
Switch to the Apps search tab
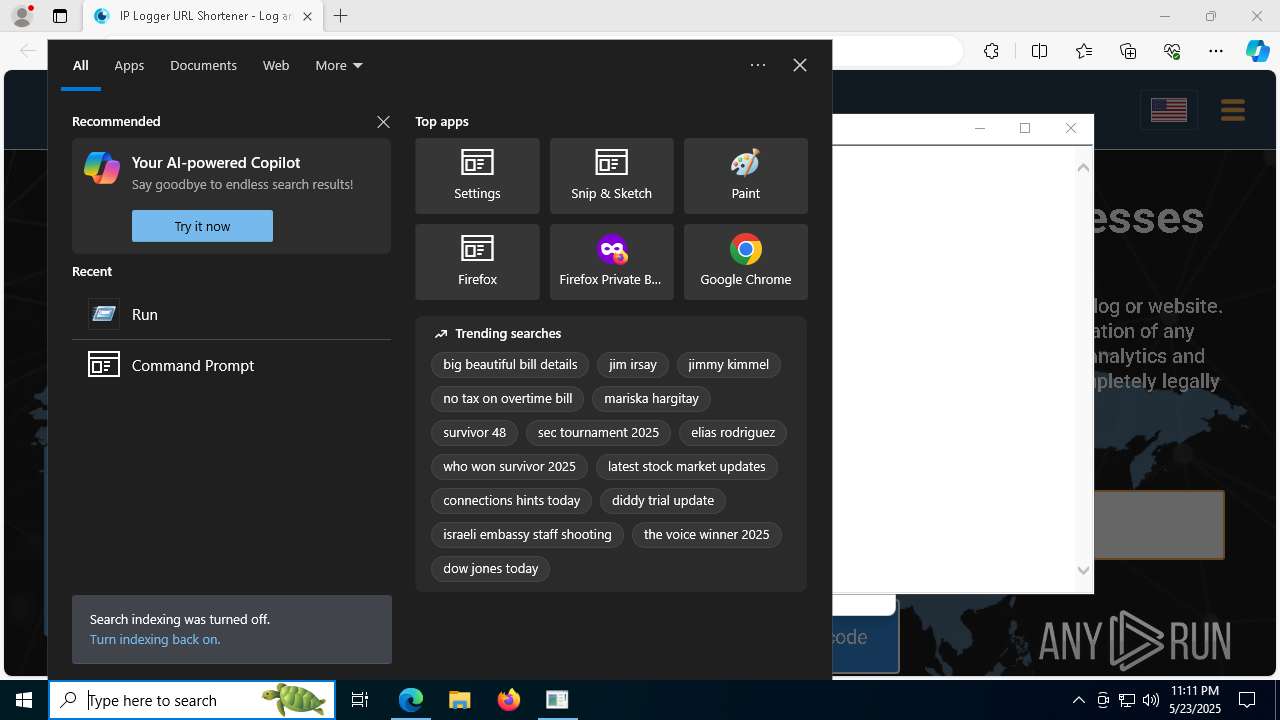pos(129,65)
